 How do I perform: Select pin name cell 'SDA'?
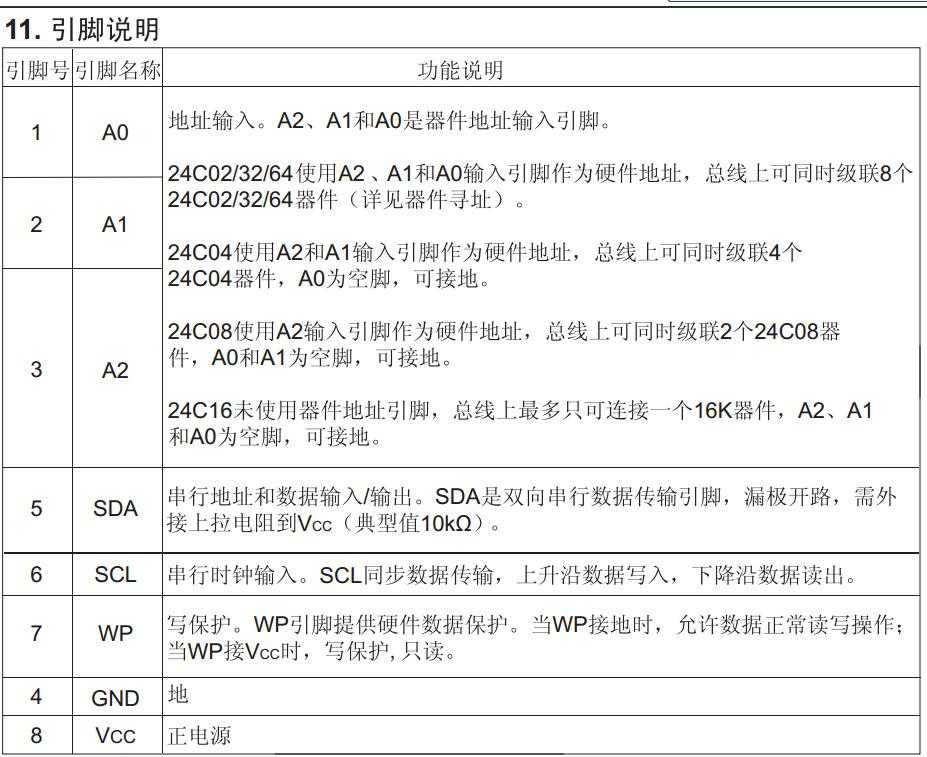coord(116,509)
